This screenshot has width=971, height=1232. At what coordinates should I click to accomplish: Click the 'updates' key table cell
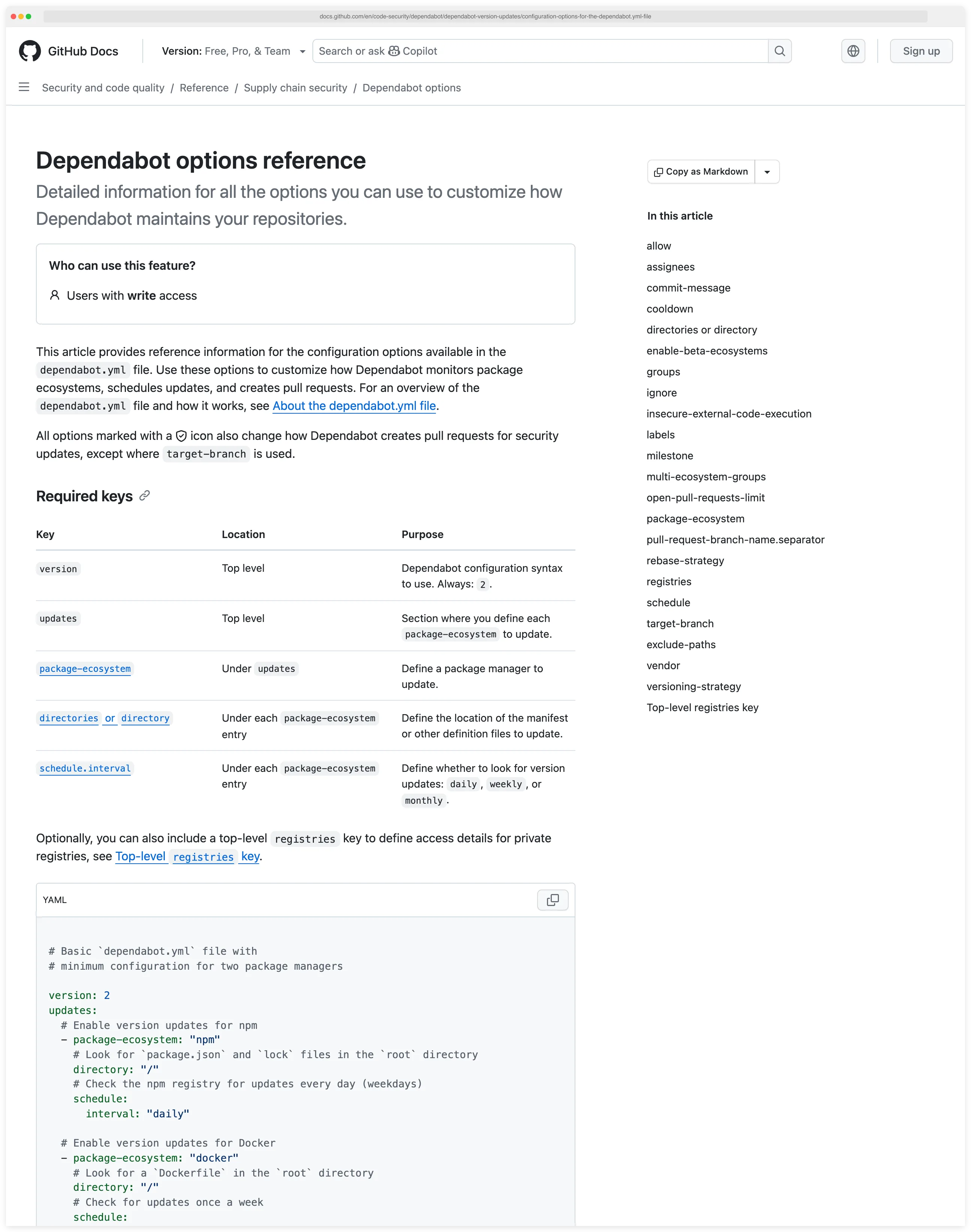pyautogui.click(x=58, y=619)
